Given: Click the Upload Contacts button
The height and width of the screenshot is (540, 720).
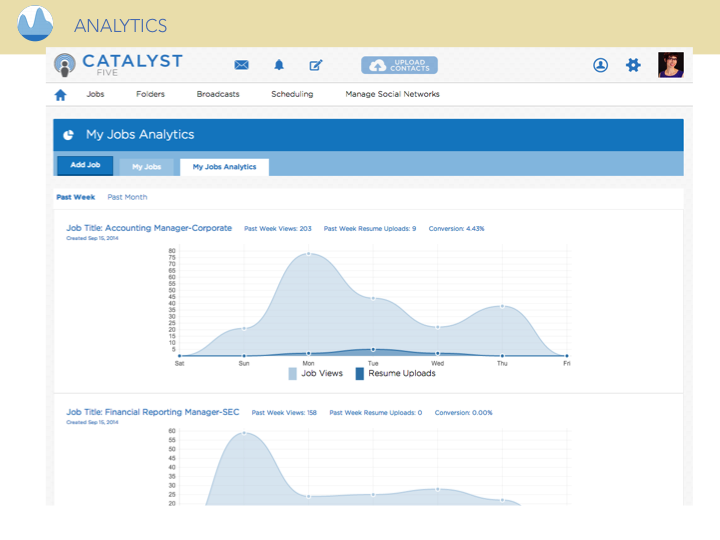Looking at the screenshot, I should pos(399,65).
